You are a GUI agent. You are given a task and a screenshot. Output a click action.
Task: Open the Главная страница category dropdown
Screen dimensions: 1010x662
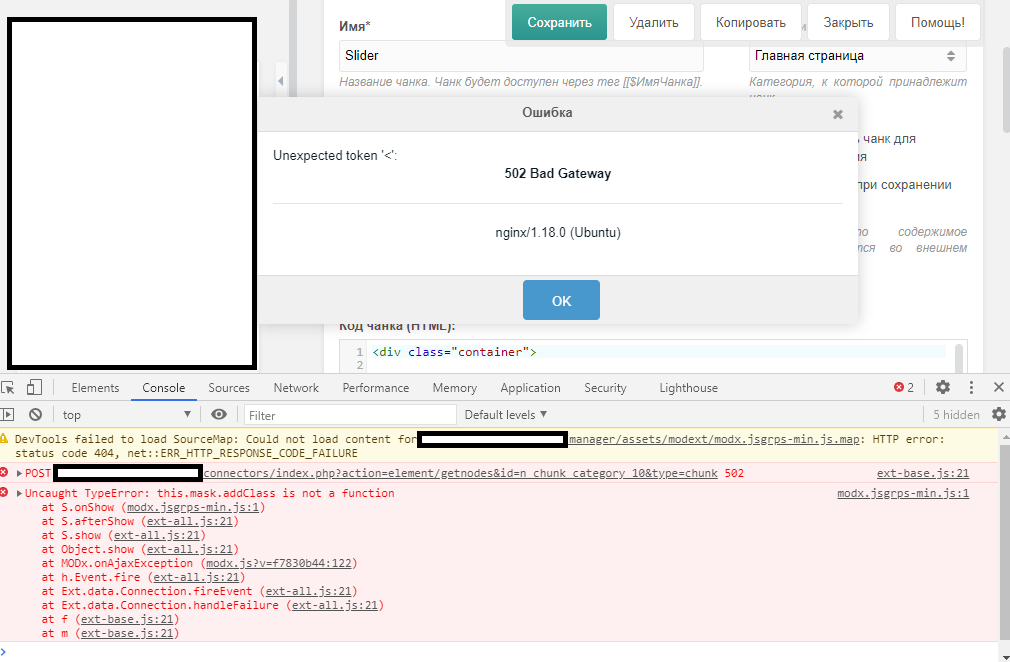click(x=857, y=56)
